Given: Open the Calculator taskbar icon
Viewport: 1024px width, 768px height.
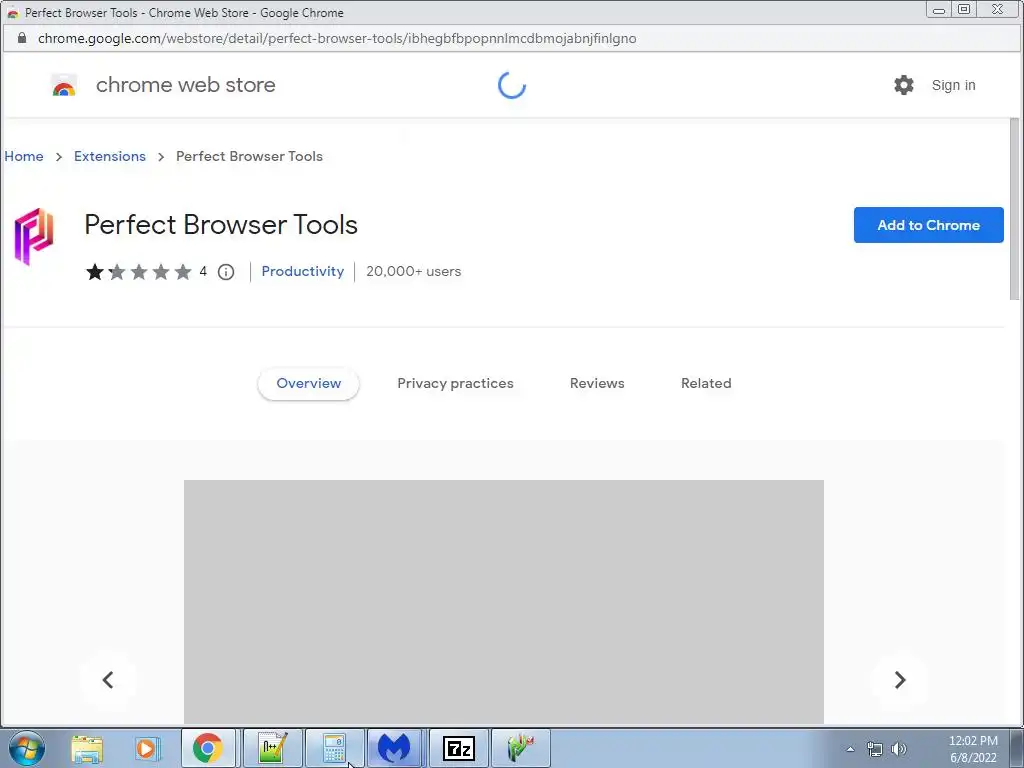Looking at the screenshot, I should tap(334, 748).
